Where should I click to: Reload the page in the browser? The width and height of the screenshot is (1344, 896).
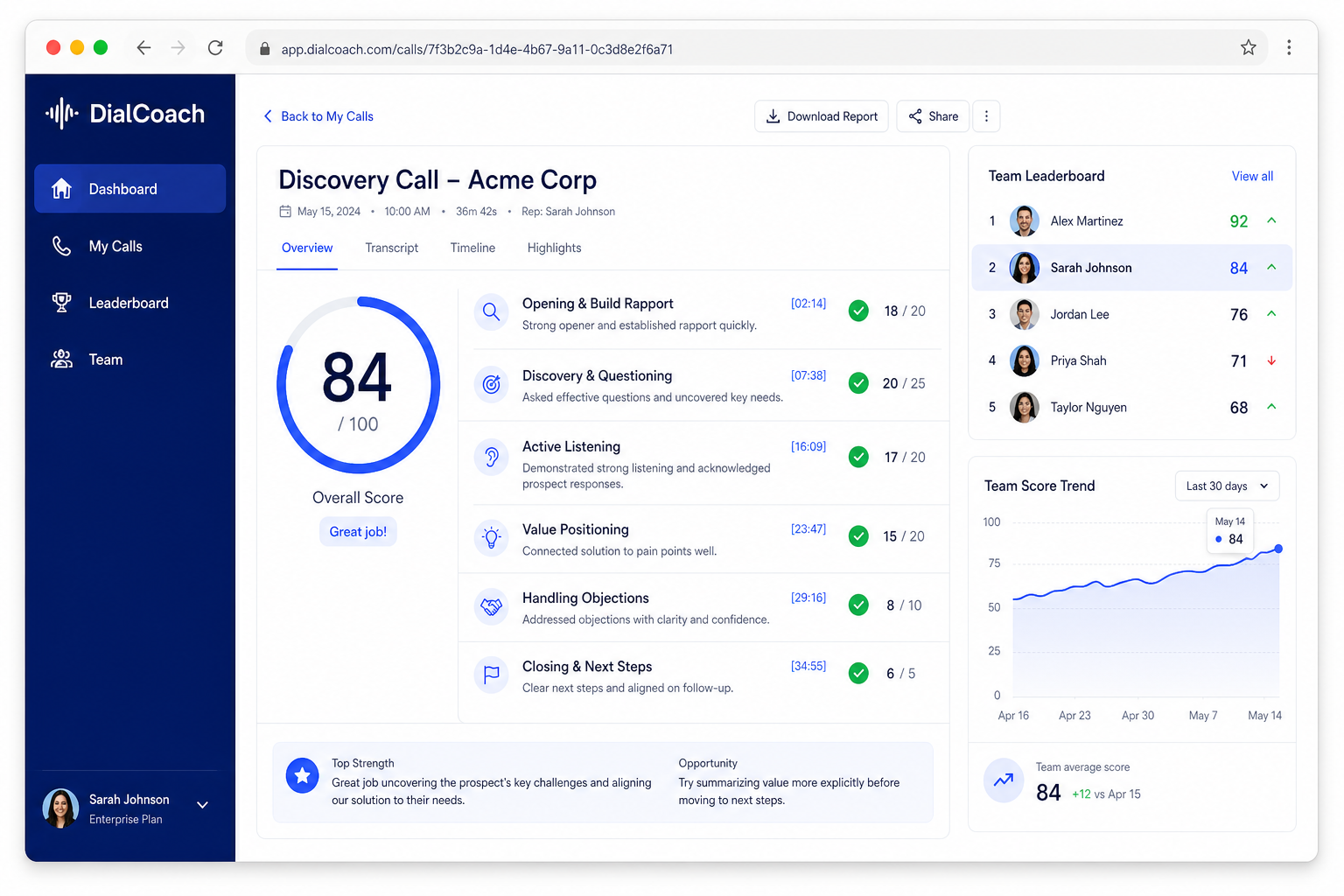tap(215, 47)
